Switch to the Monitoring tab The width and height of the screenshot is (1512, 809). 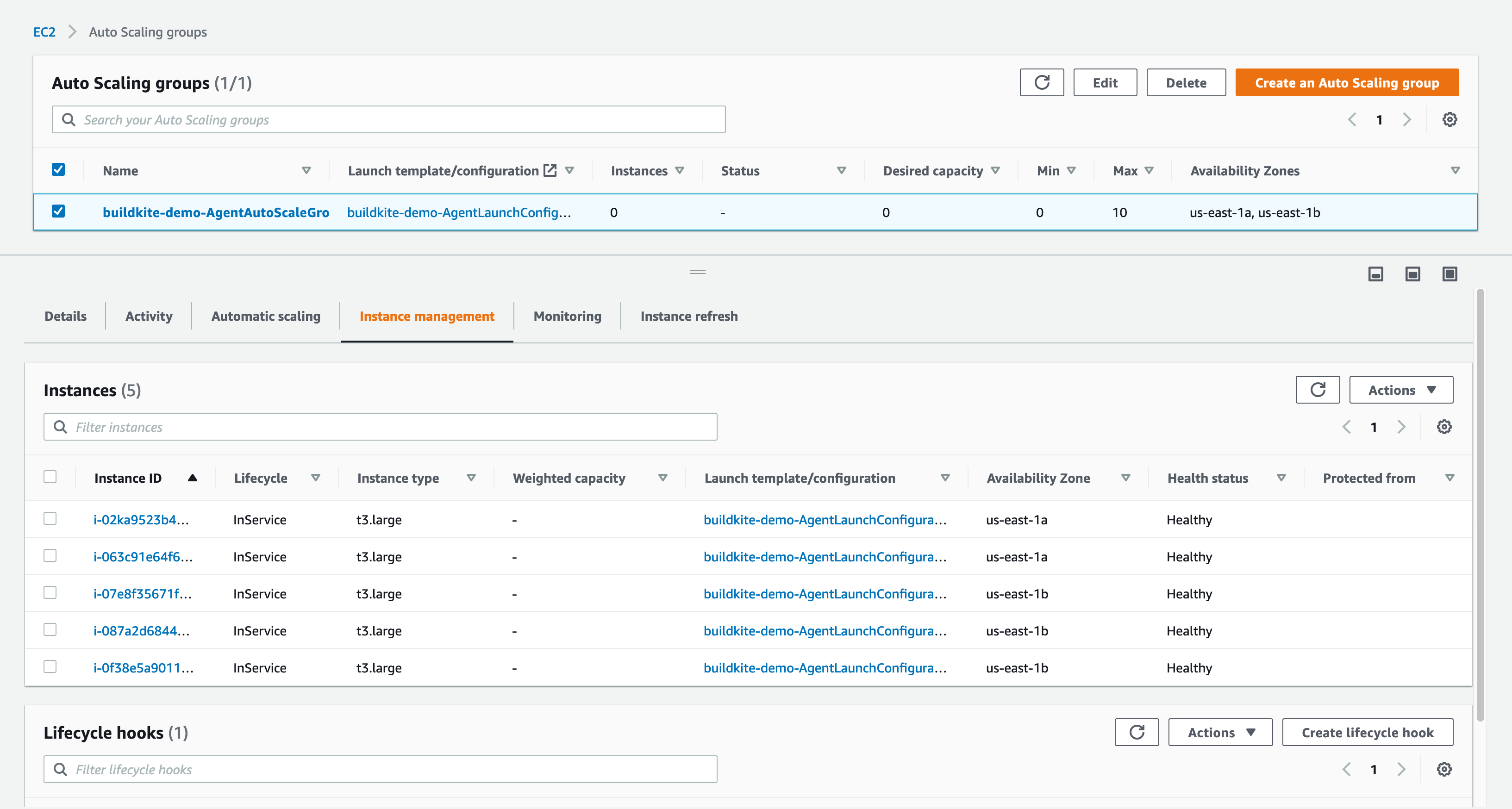coord(567,316)
